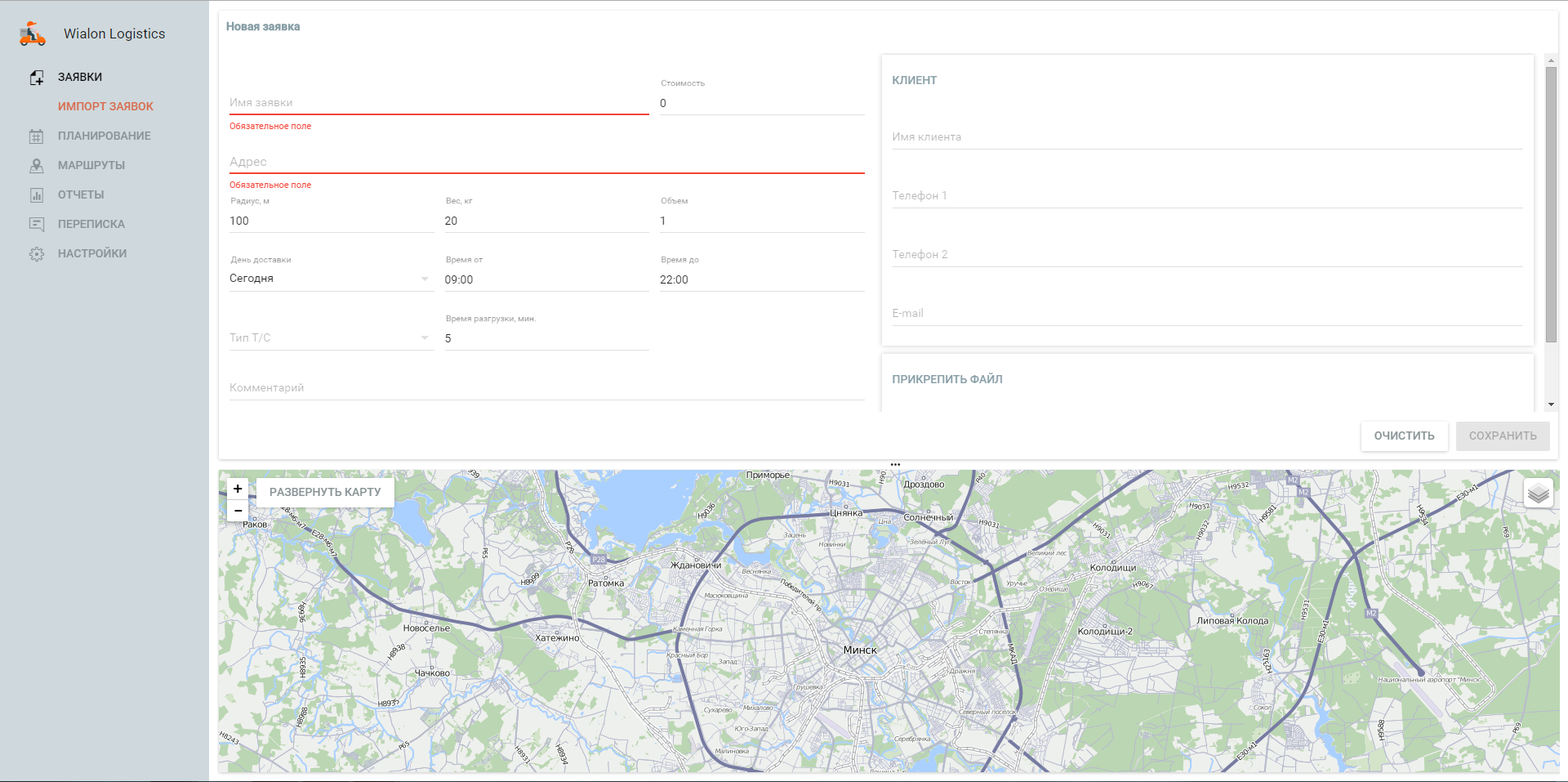Click the Маршруты map pin icon

point(37,166)
